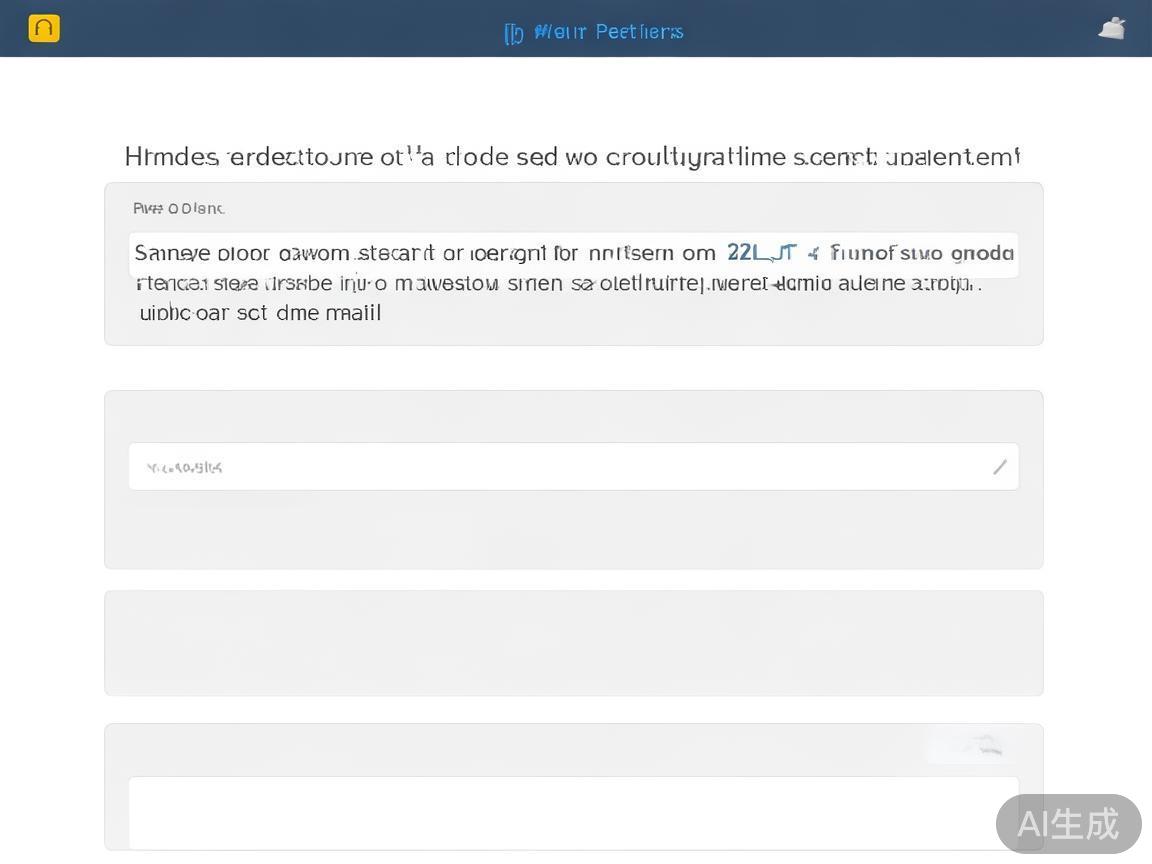Click the faded icon atop the bottom card
This screenshot has width=1152, height=864.
pyautogui.click(x=978, y=744)
